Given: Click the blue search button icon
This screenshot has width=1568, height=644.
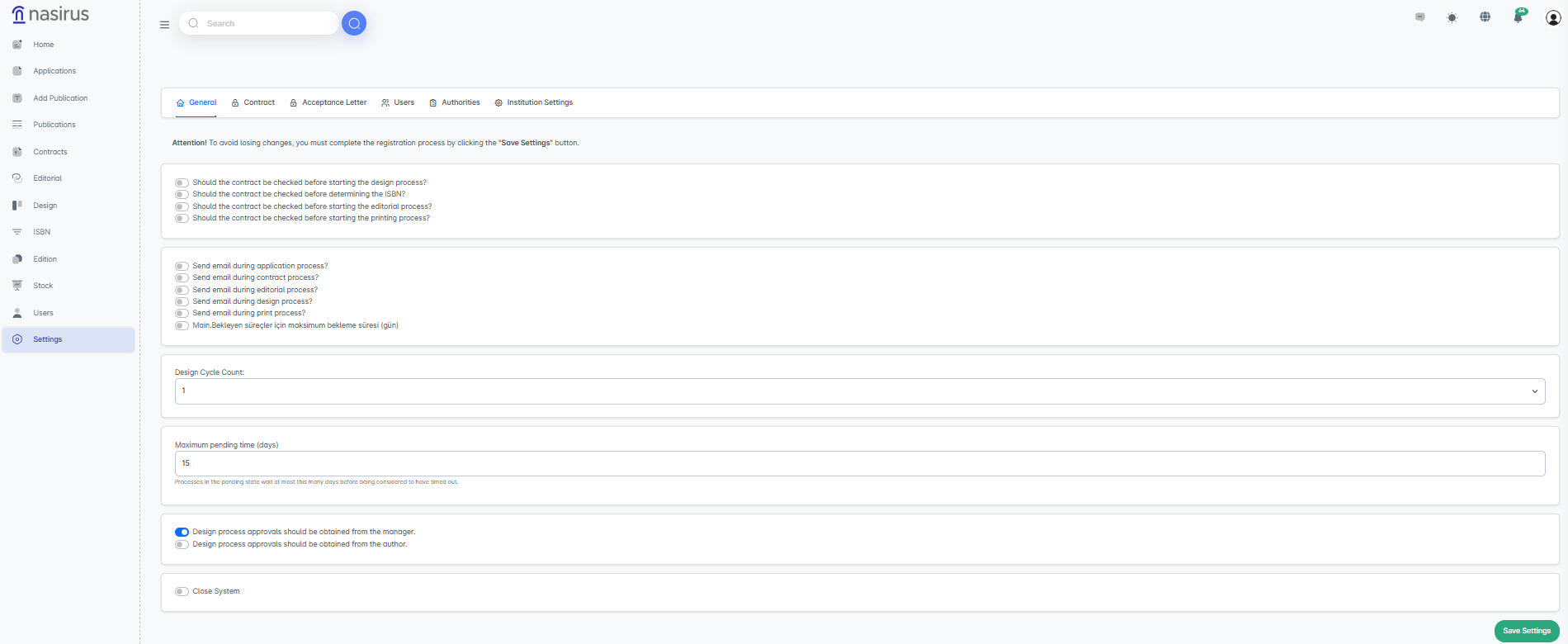Looking at the screenshot, I should click(x=354, y=24).
